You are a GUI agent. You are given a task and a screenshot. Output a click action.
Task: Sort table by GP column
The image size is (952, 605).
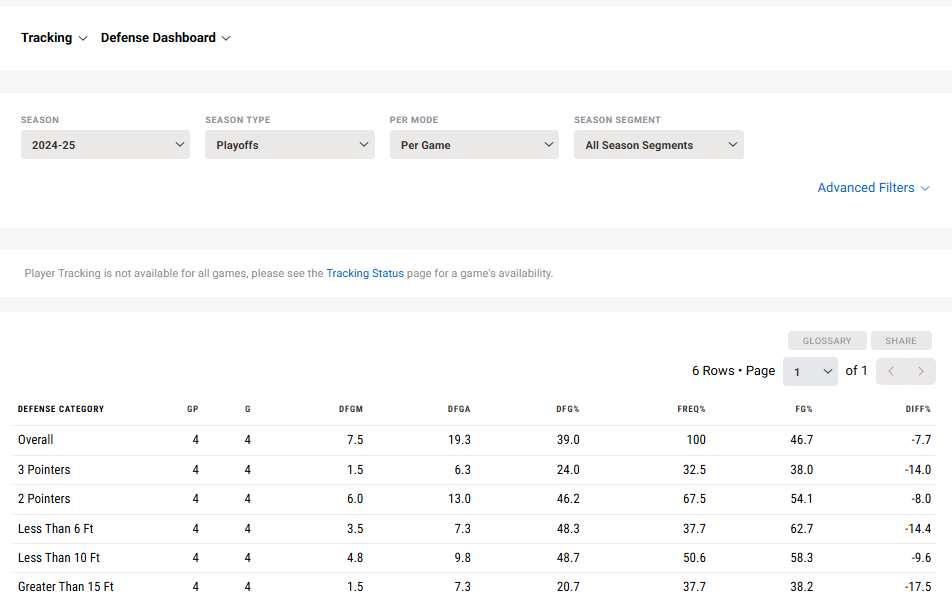193,409
